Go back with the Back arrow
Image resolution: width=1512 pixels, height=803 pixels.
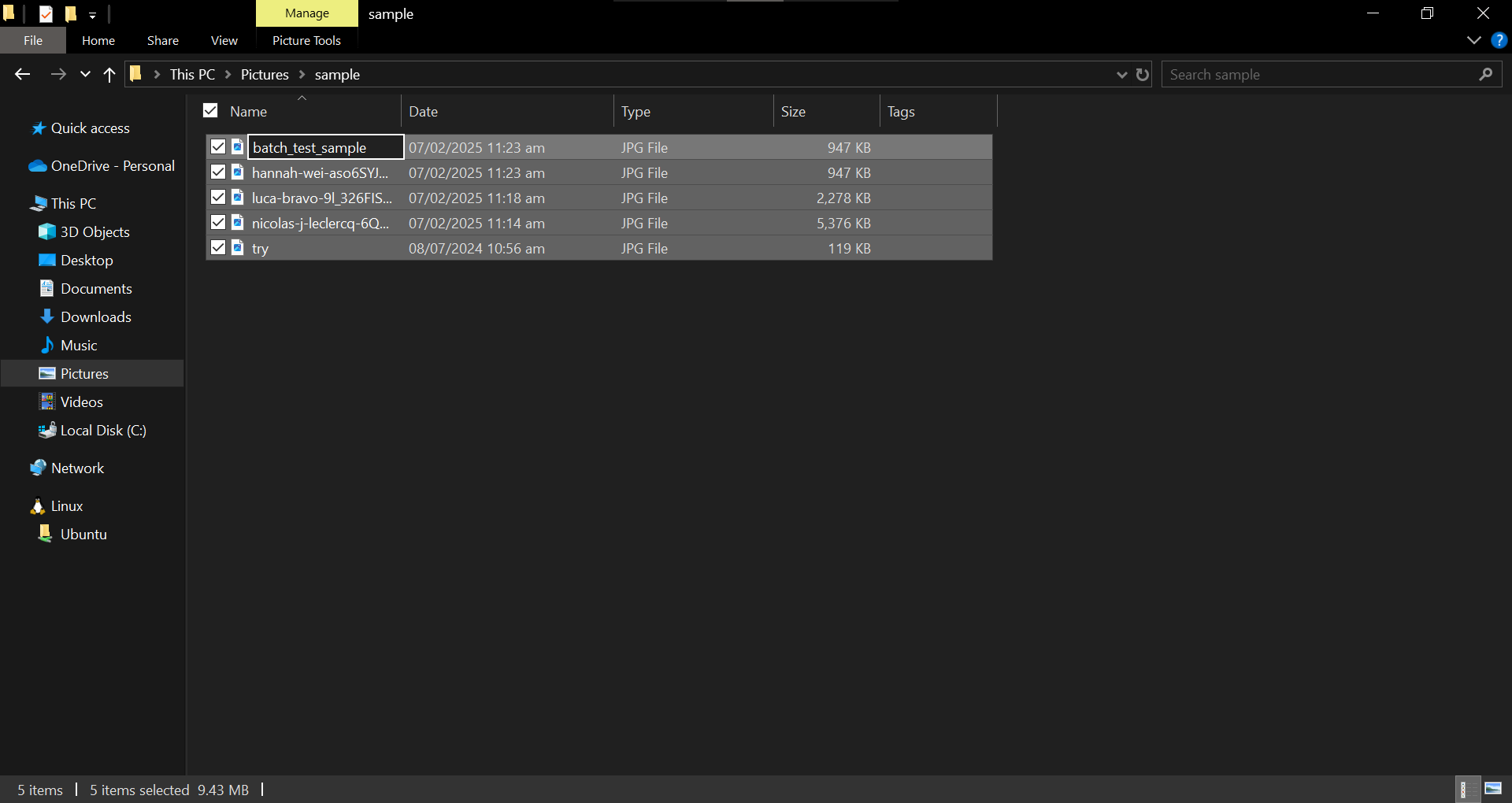click(22, 74)
